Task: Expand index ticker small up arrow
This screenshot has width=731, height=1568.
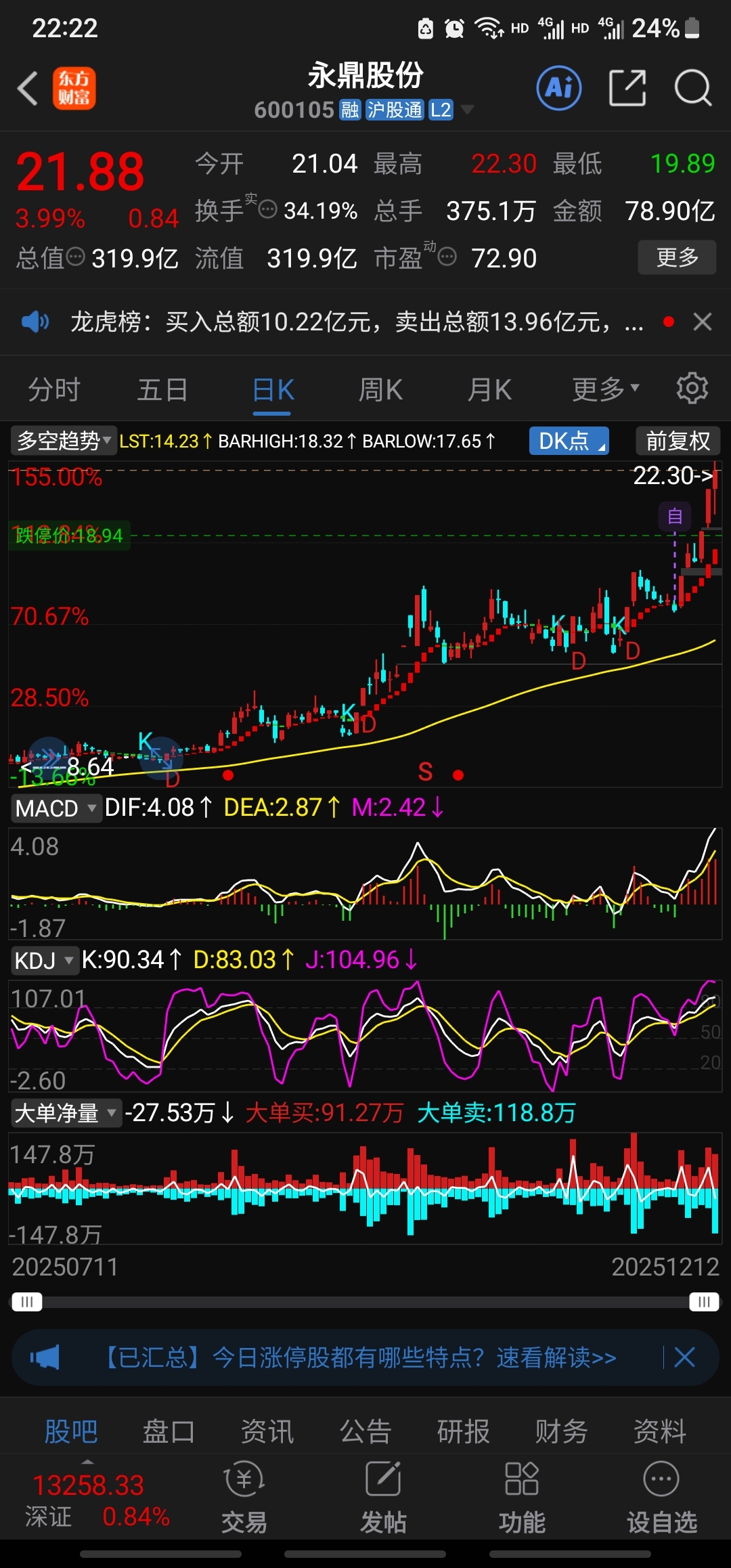Action: tap(88, 1460)
